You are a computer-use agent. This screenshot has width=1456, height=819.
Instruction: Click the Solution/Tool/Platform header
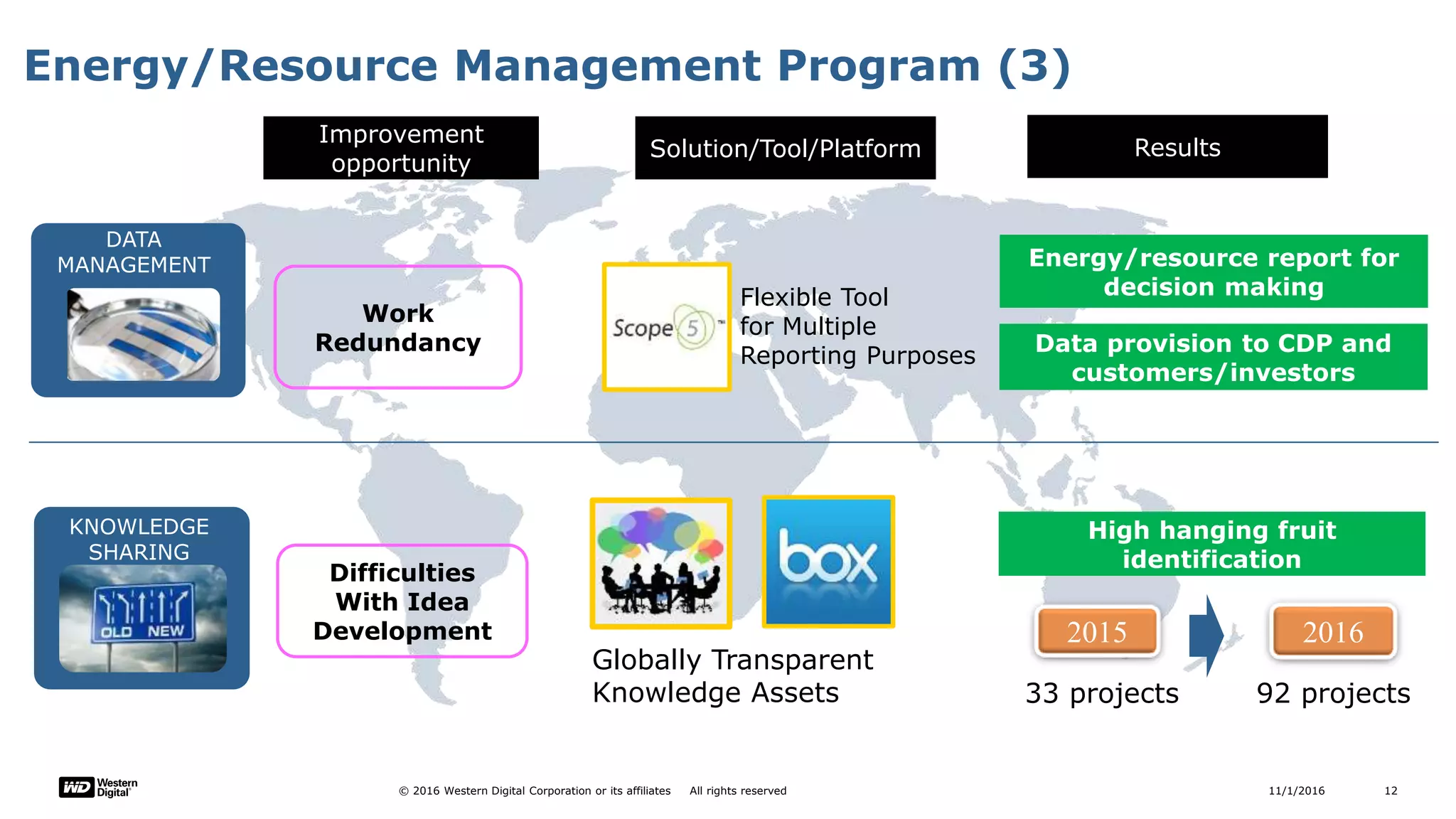pos(785,148)
